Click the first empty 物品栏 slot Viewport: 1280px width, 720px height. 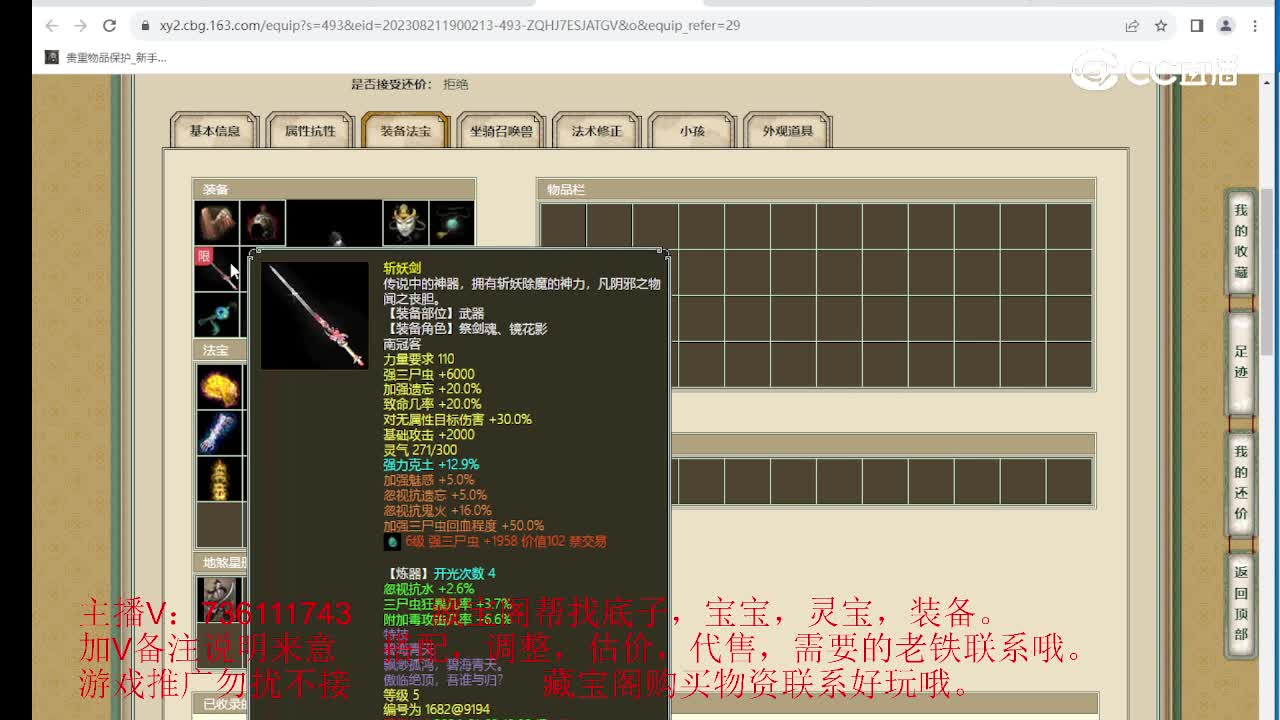(x=563, y=226)
